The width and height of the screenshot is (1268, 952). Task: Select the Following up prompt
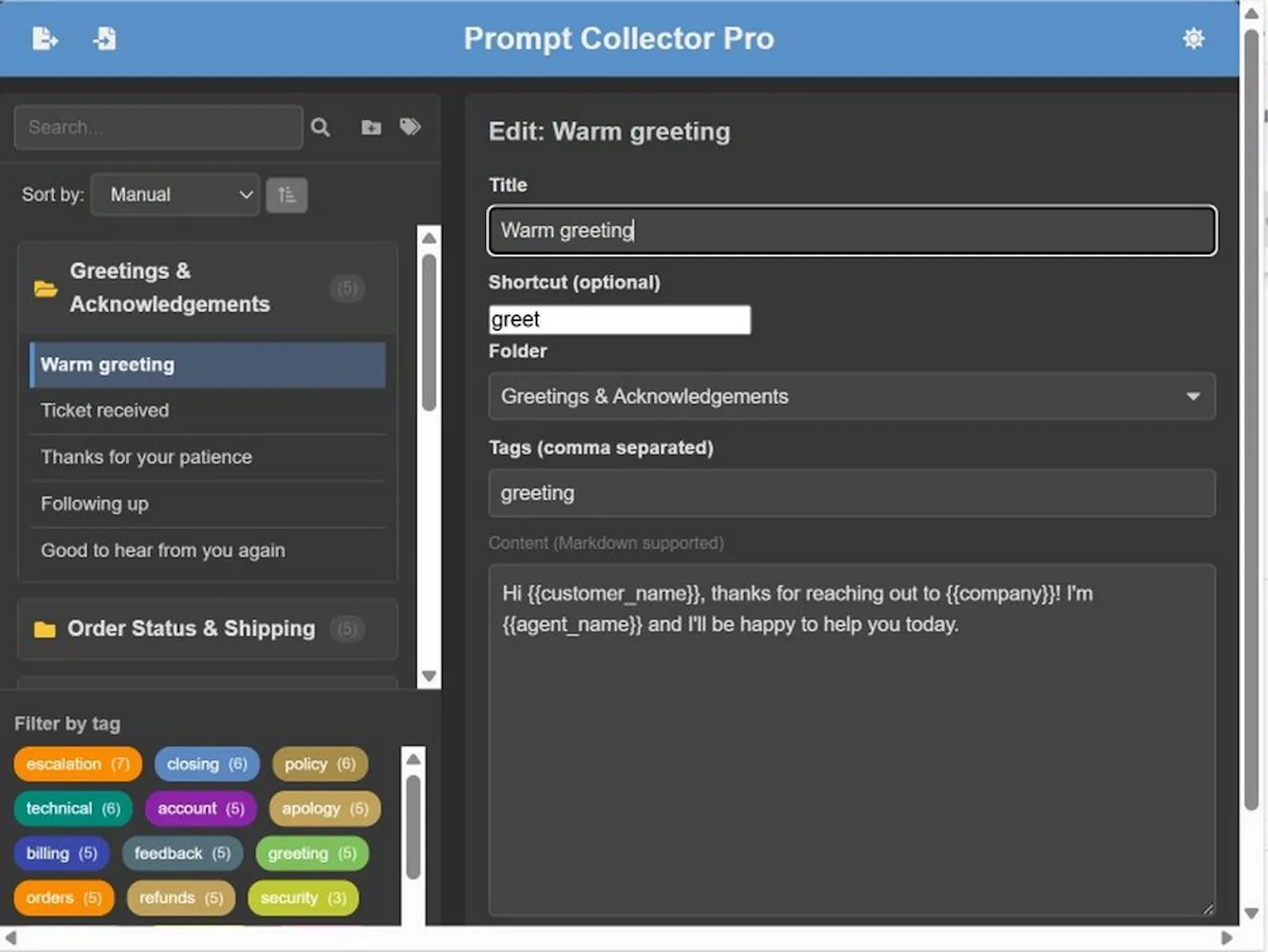coord(208,504)
